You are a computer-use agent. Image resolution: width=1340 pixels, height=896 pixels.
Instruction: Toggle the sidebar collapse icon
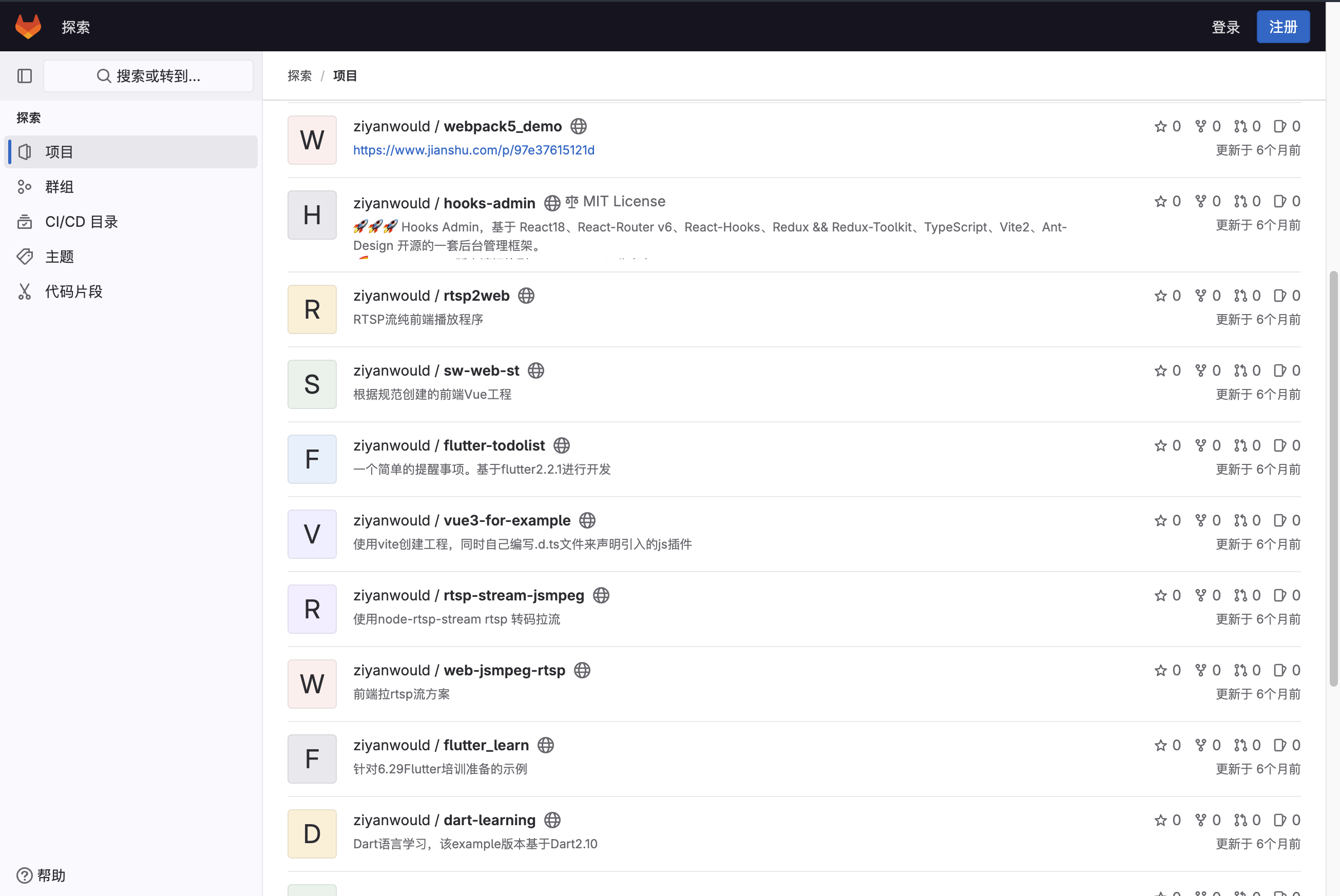(x=25, y=76)
